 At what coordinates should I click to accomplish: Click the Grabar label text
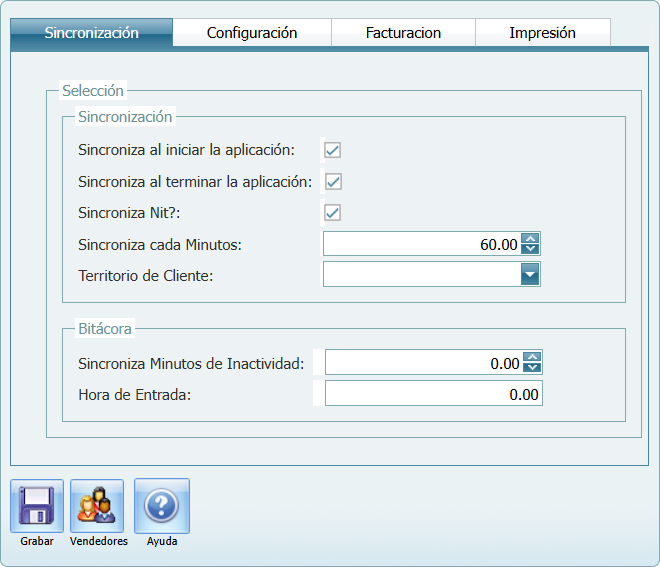[x=37, y=541]
